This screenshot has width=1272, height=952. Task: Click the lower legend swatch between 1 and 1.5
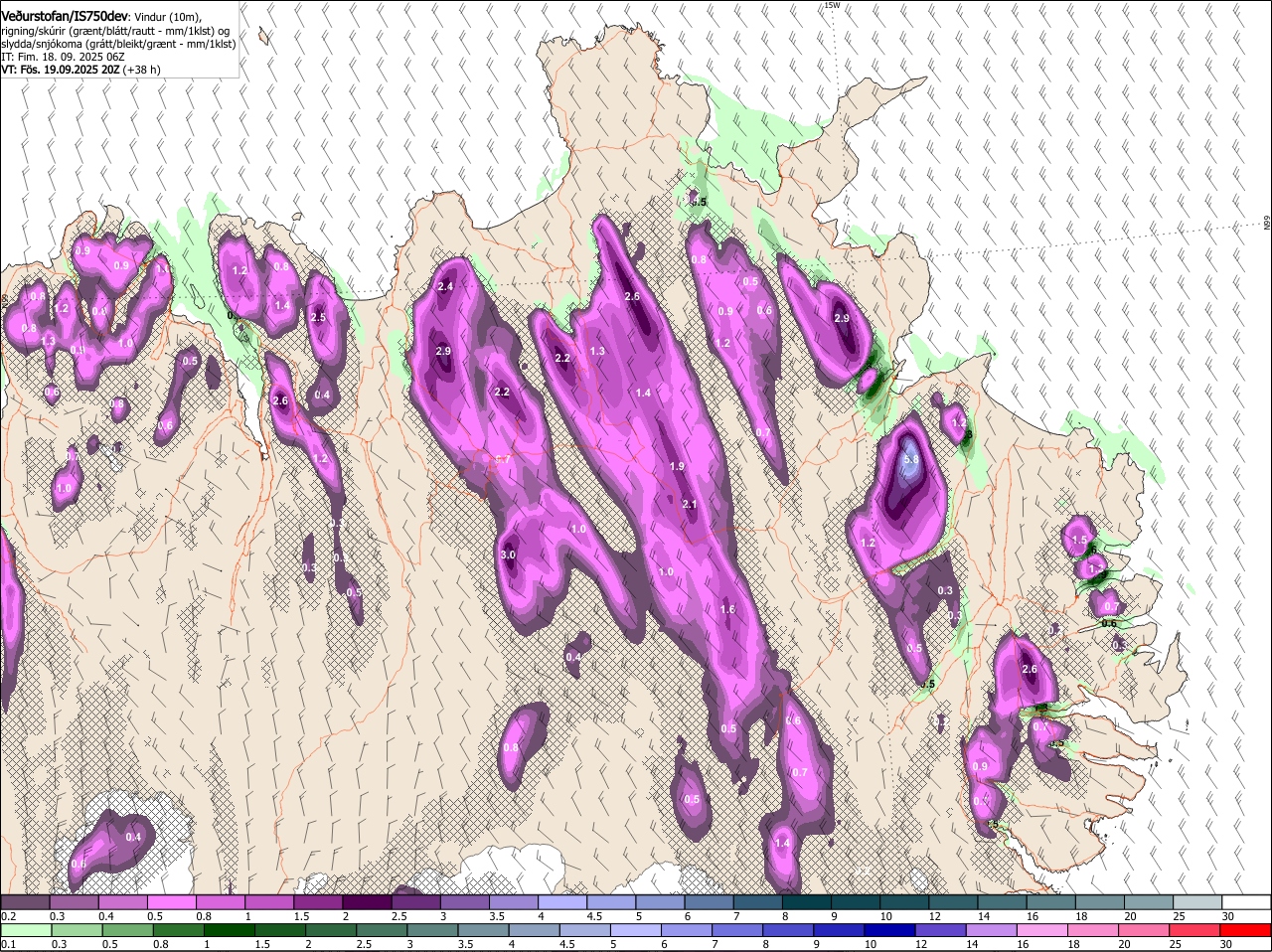point(230,930)
